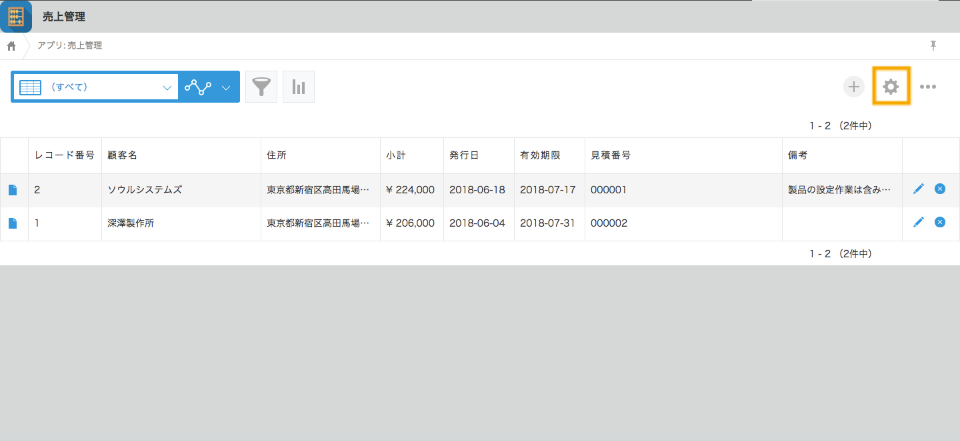Viewport: 960px width, 441px height.
Task: Click the 売上管理 app icon in header
Action: [x=16, y=16]
